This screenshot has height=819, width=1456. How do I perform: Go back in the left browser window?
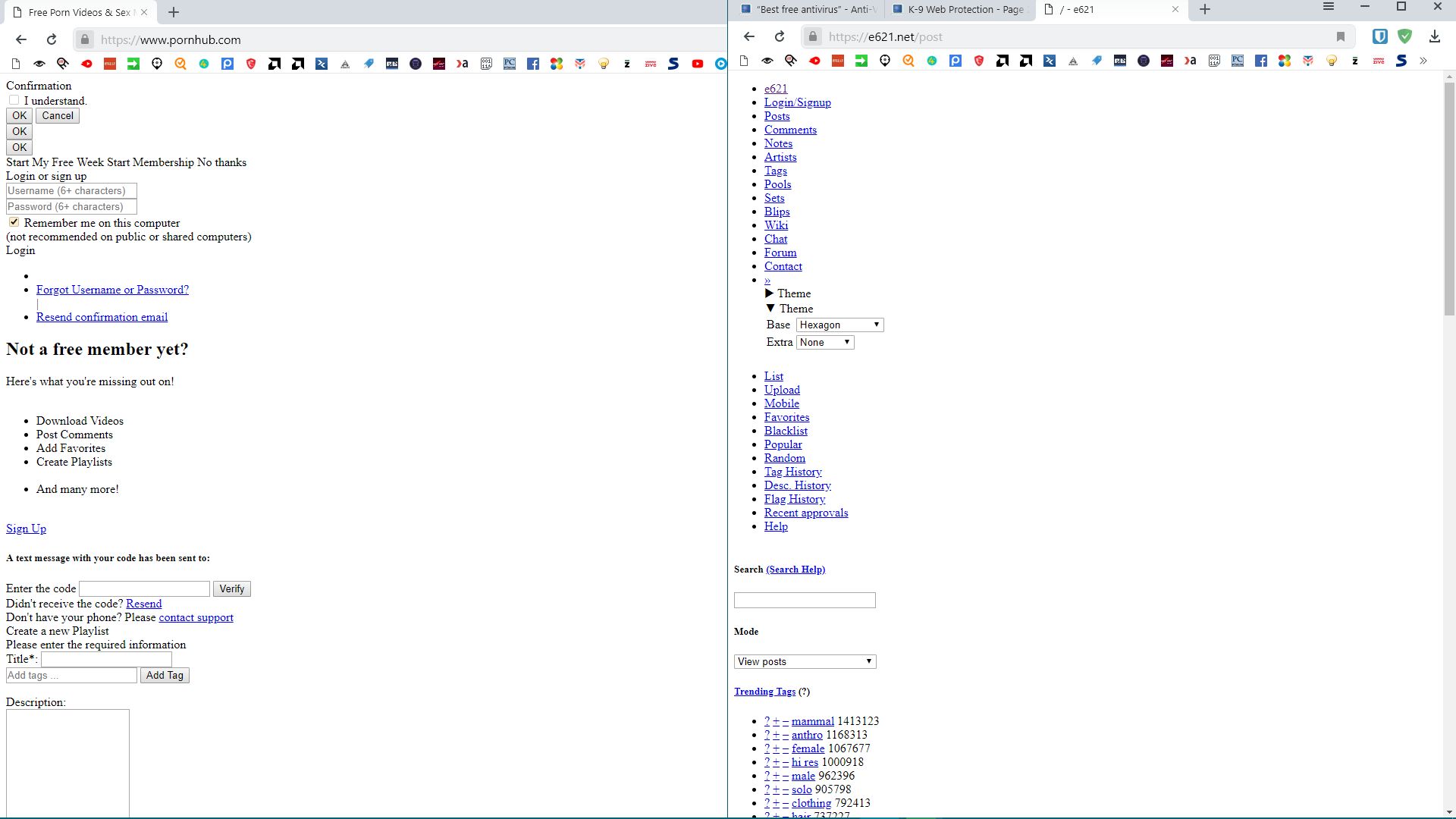(x=21, y=39)
